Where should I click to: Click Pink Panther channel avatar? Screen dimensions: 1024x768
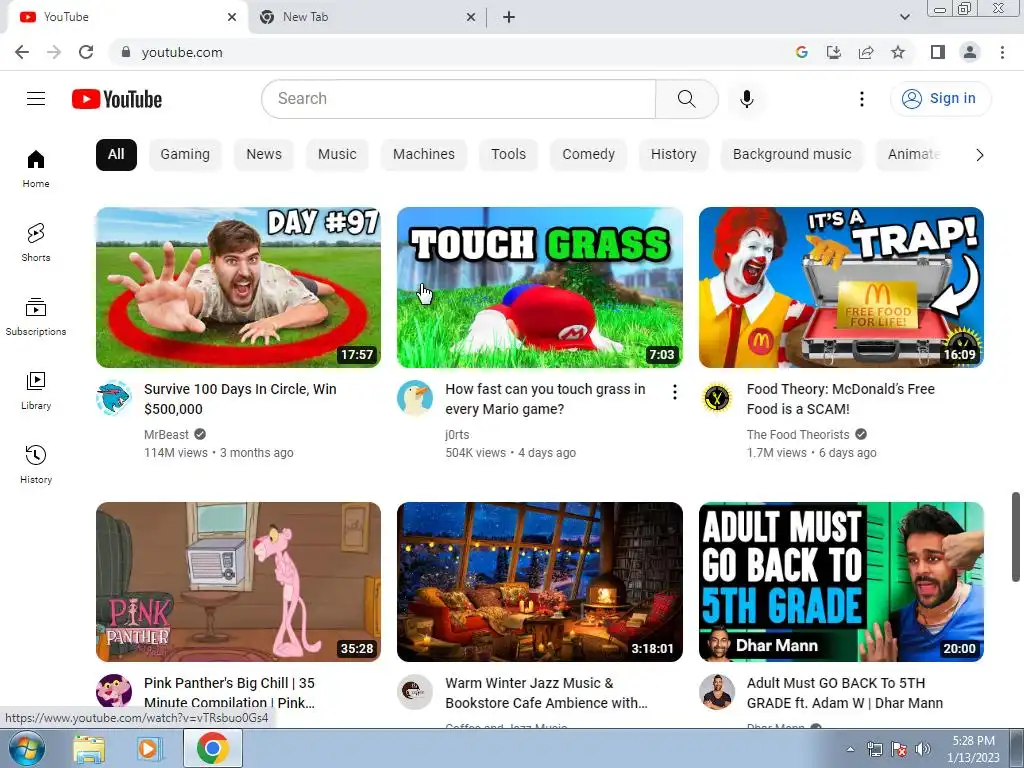[x=114, y=692]
